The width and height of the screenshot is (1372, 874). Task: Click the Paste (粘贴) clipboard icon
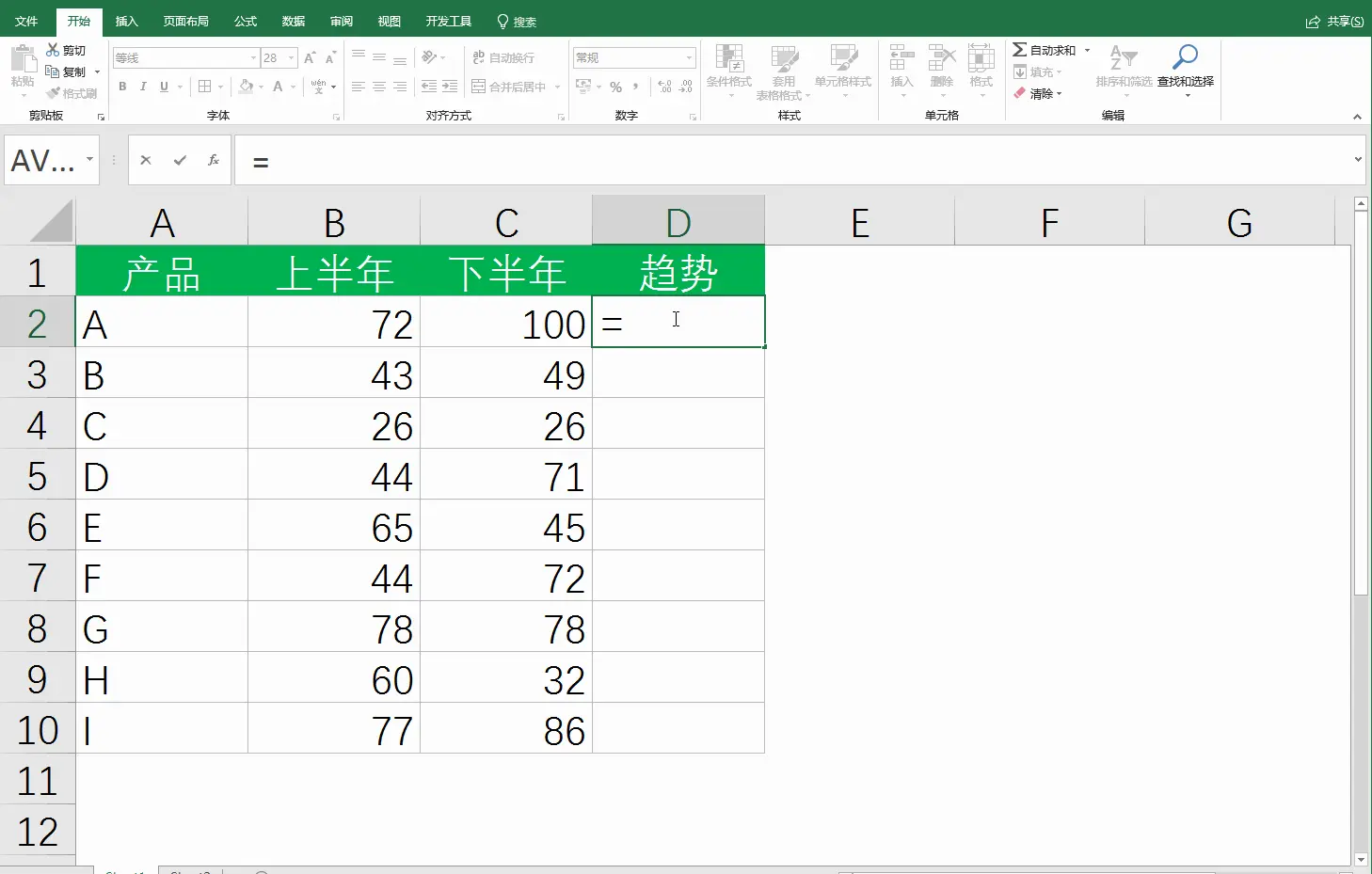(23, 60)
